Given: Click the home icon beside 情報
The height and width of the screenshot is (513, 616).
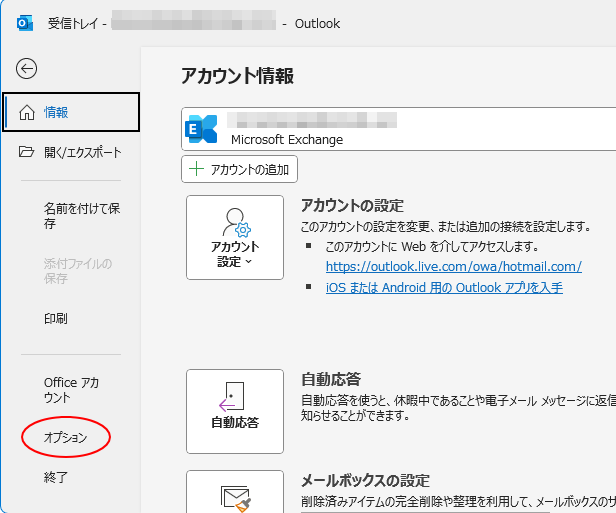Looking at the screenshot, I should tap(27, 112).
